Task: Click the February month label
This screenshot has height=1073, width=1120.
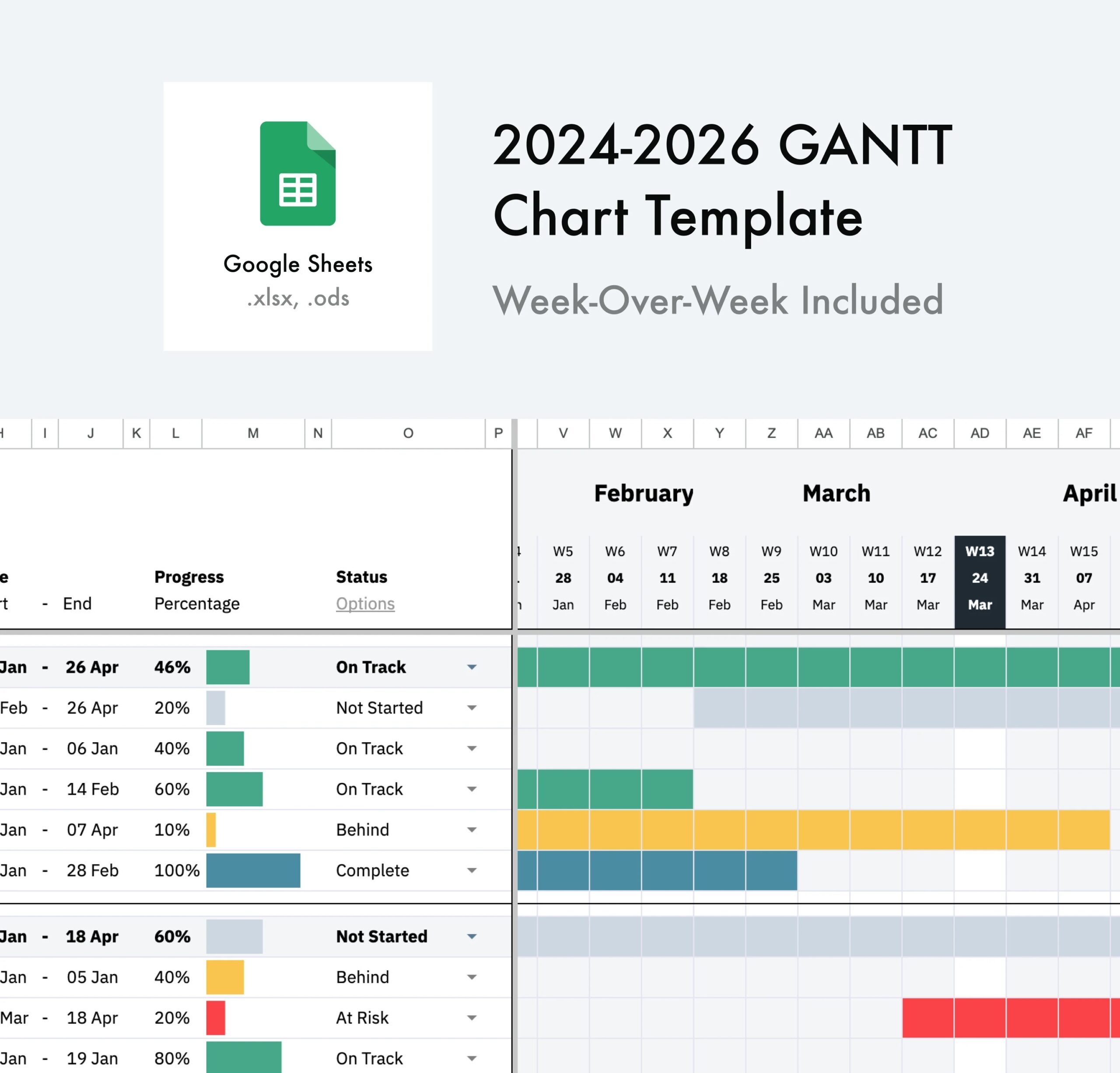Action: tap(644, 493)
